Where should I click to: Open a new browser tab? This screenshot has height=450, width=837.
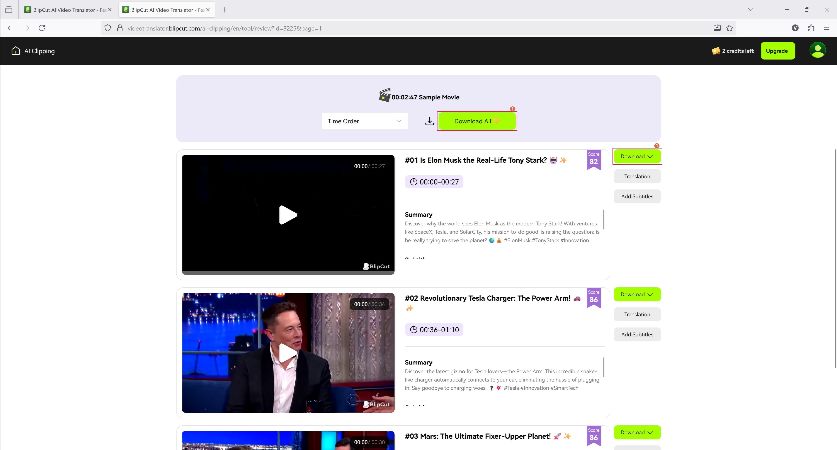tap(224, 10)
